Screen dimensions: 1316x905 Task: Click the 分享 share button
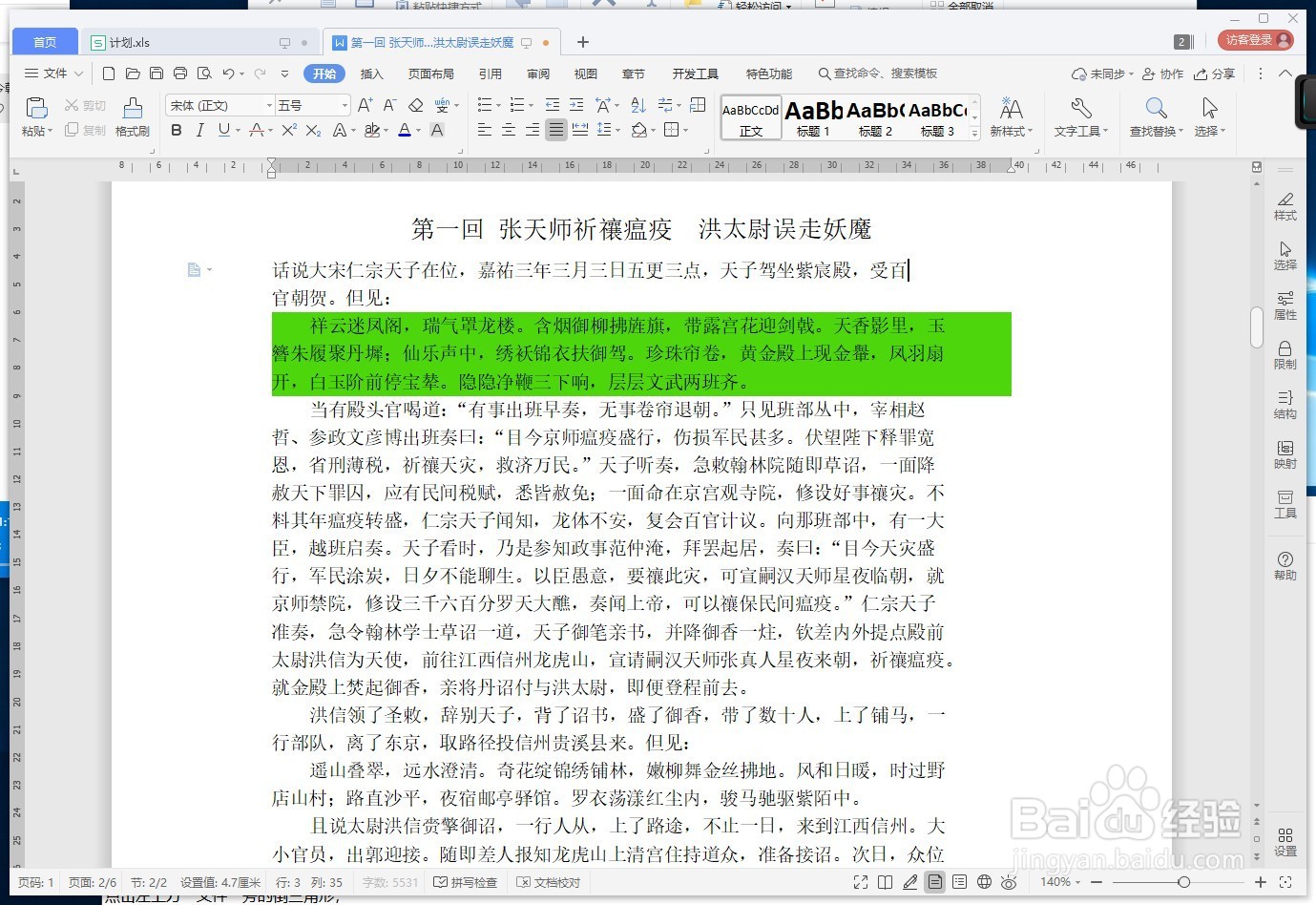[x=1222, y=74]
